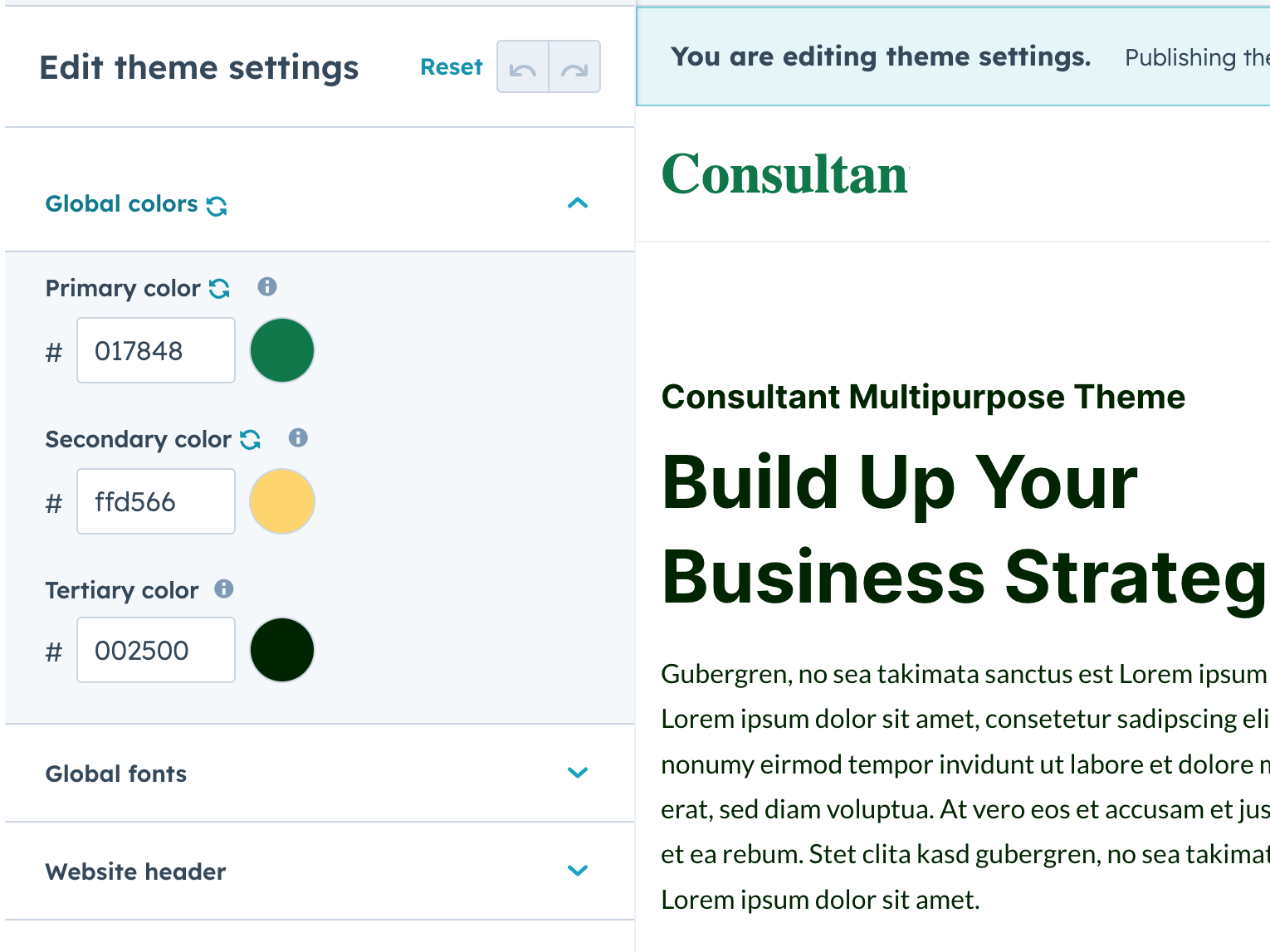Screen dimensions: 1270x952
Task: Click refresh icon next to Global colors
Action: click(x=217, y=205)
